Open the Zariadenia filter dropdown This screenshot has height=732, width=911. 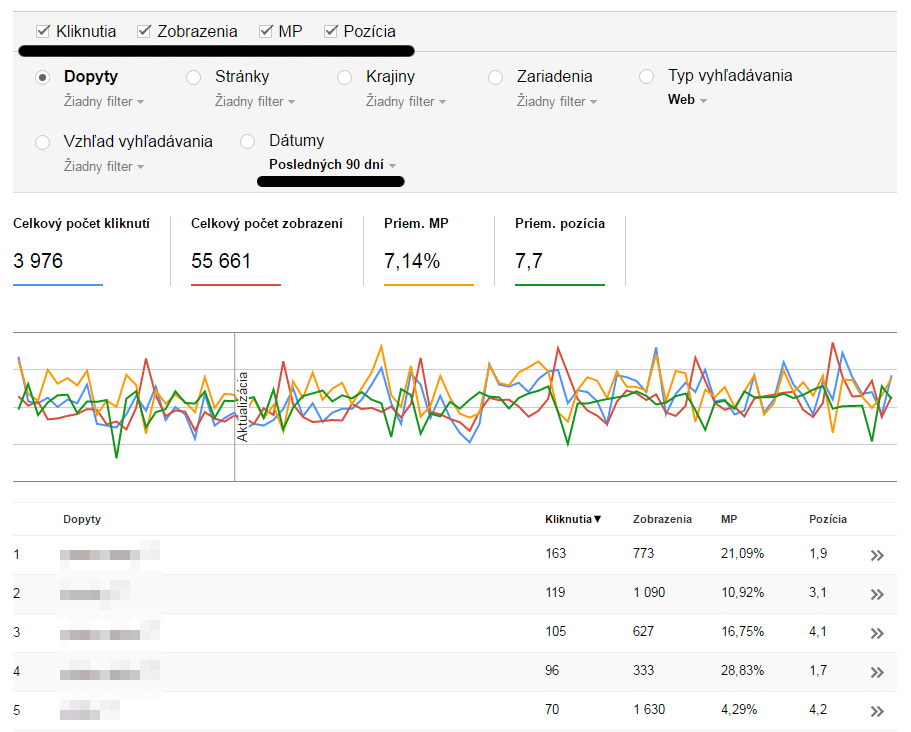[557, 102]
